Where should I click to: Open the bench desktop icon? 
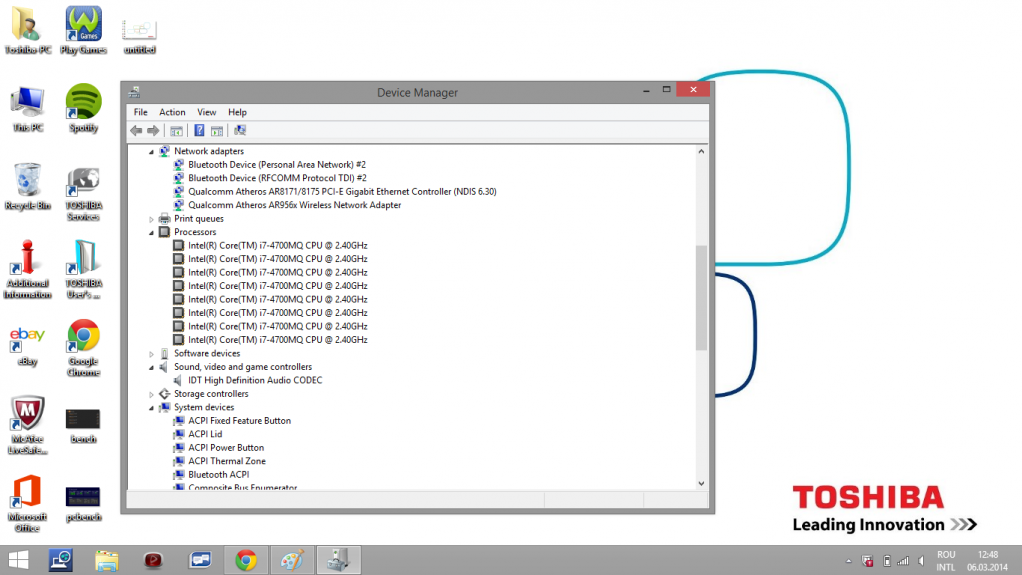[83, 426]
